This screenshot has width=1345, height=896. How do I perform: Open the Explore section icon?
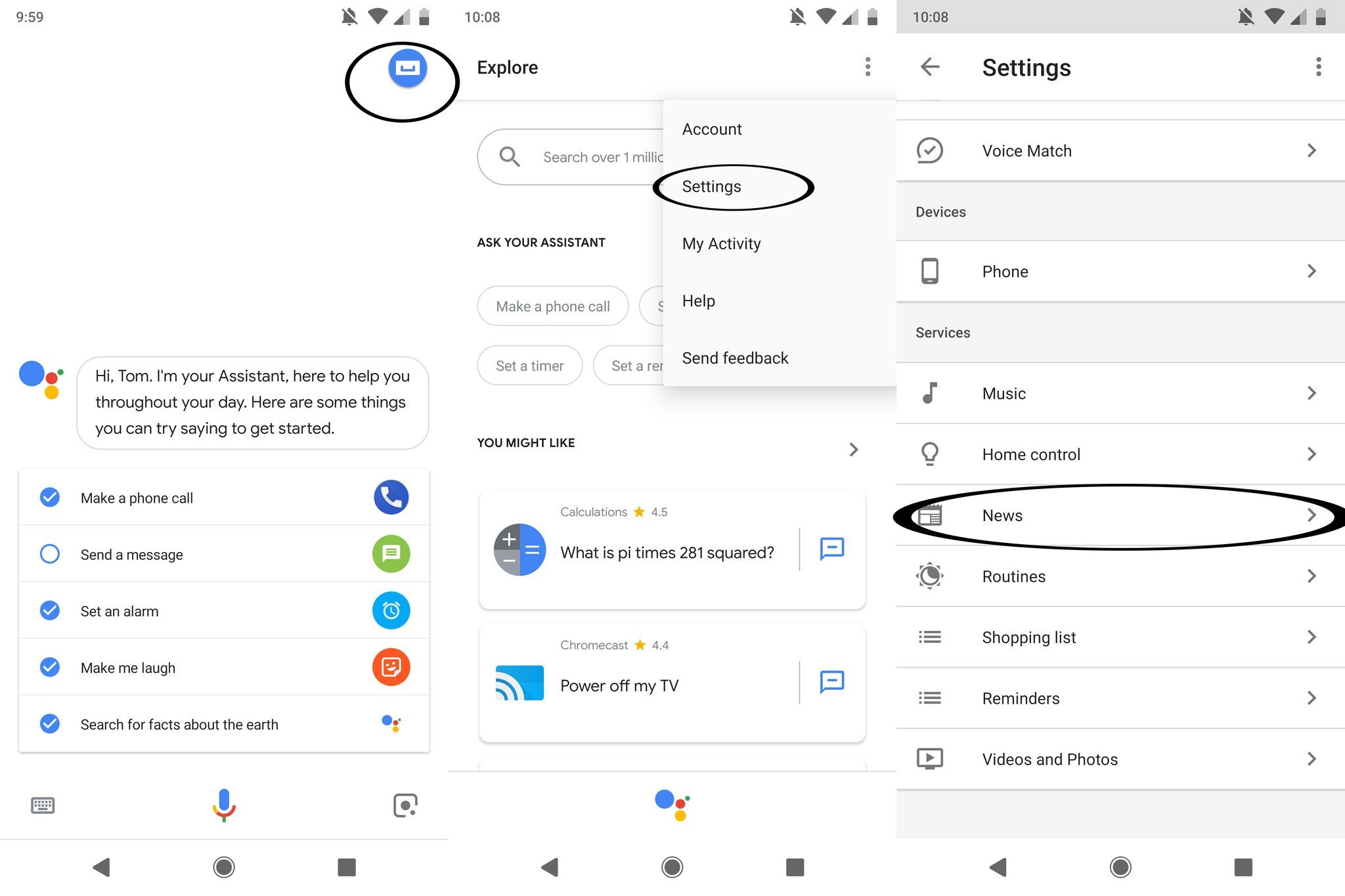(x=407, y=67)
